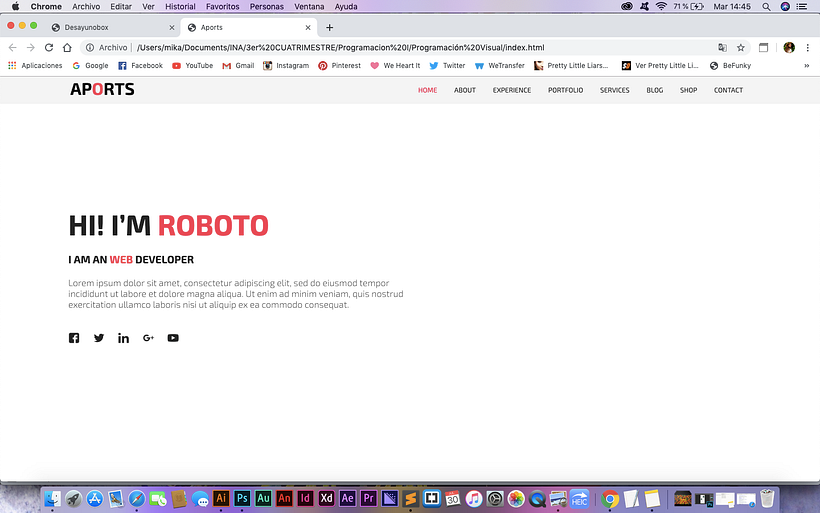Go to Chrome home page icon

point(67,48)
